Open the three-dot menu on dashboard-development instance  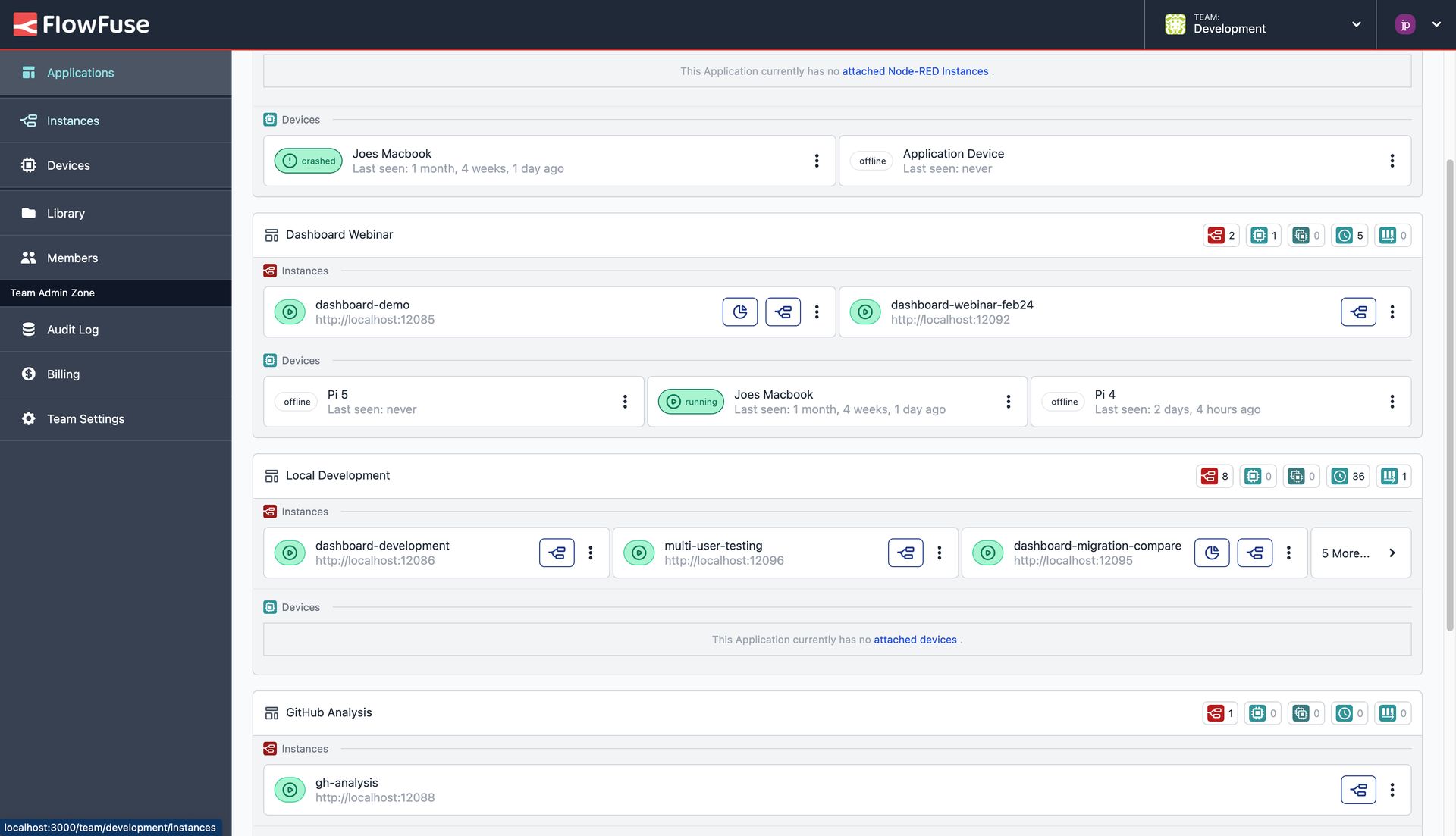coord(592,553)
